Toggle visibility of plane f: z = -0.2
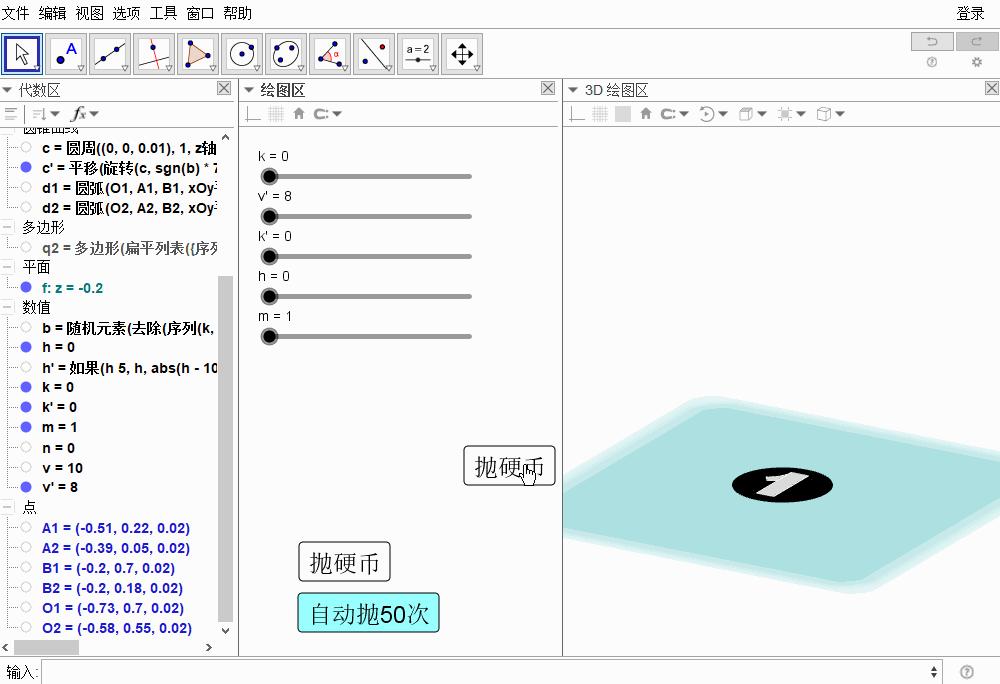This screenshot has height=684, width=1000. 26,287
